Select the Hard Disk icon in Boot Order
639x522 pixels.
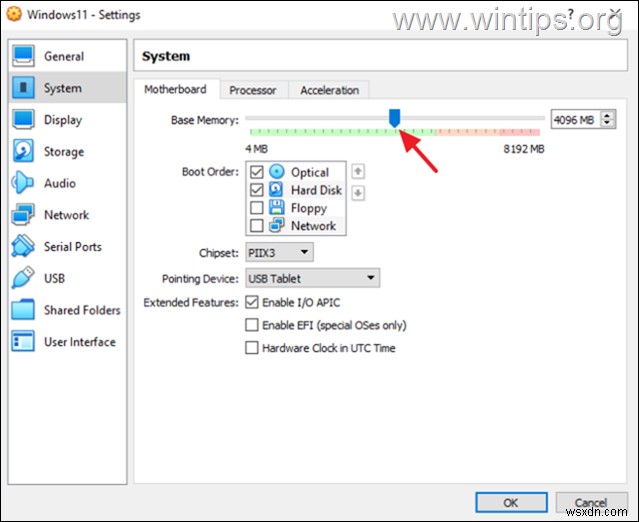tap(277, 189)
